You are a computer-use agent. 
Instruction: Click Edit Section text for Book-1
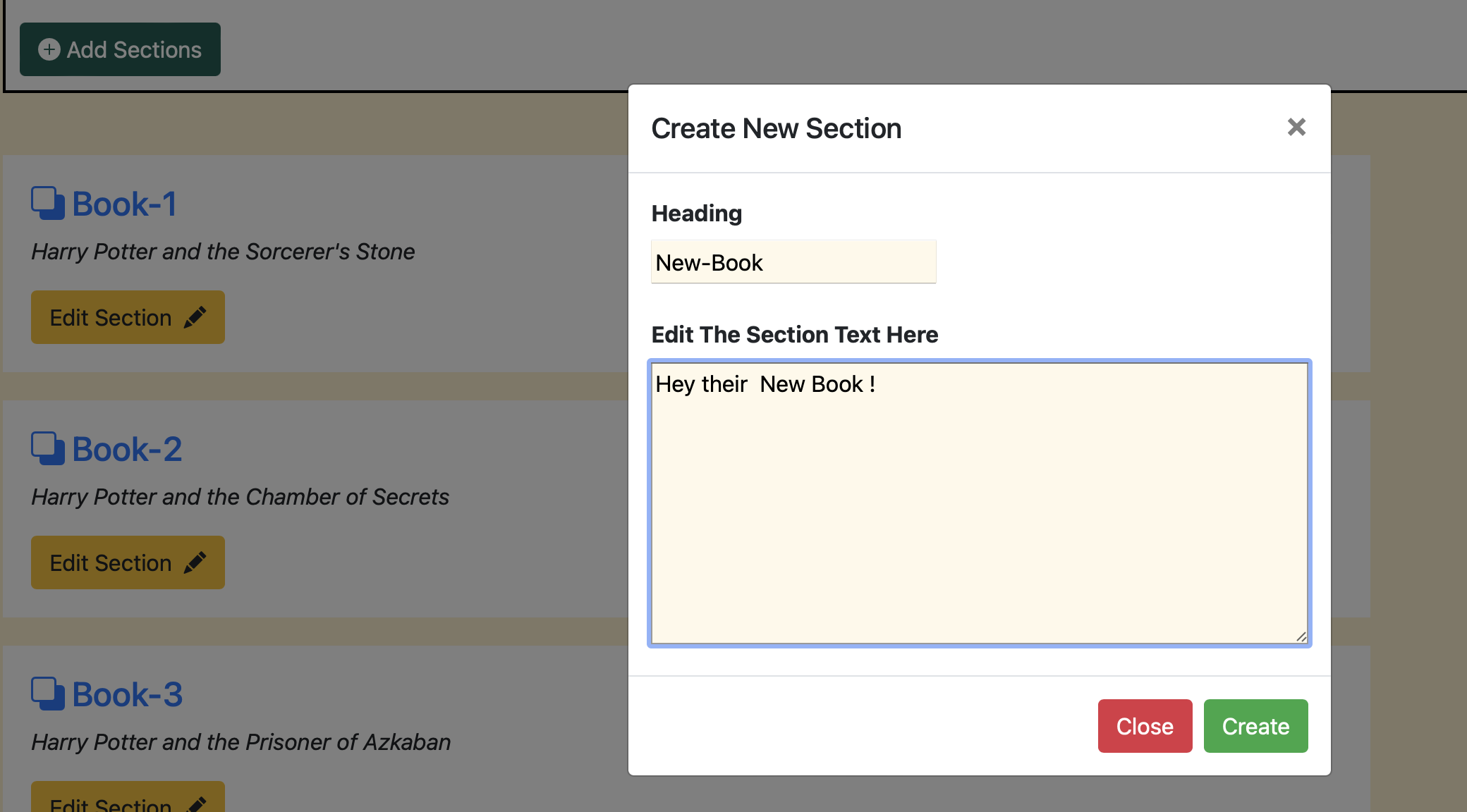click(x=111, y=317)
